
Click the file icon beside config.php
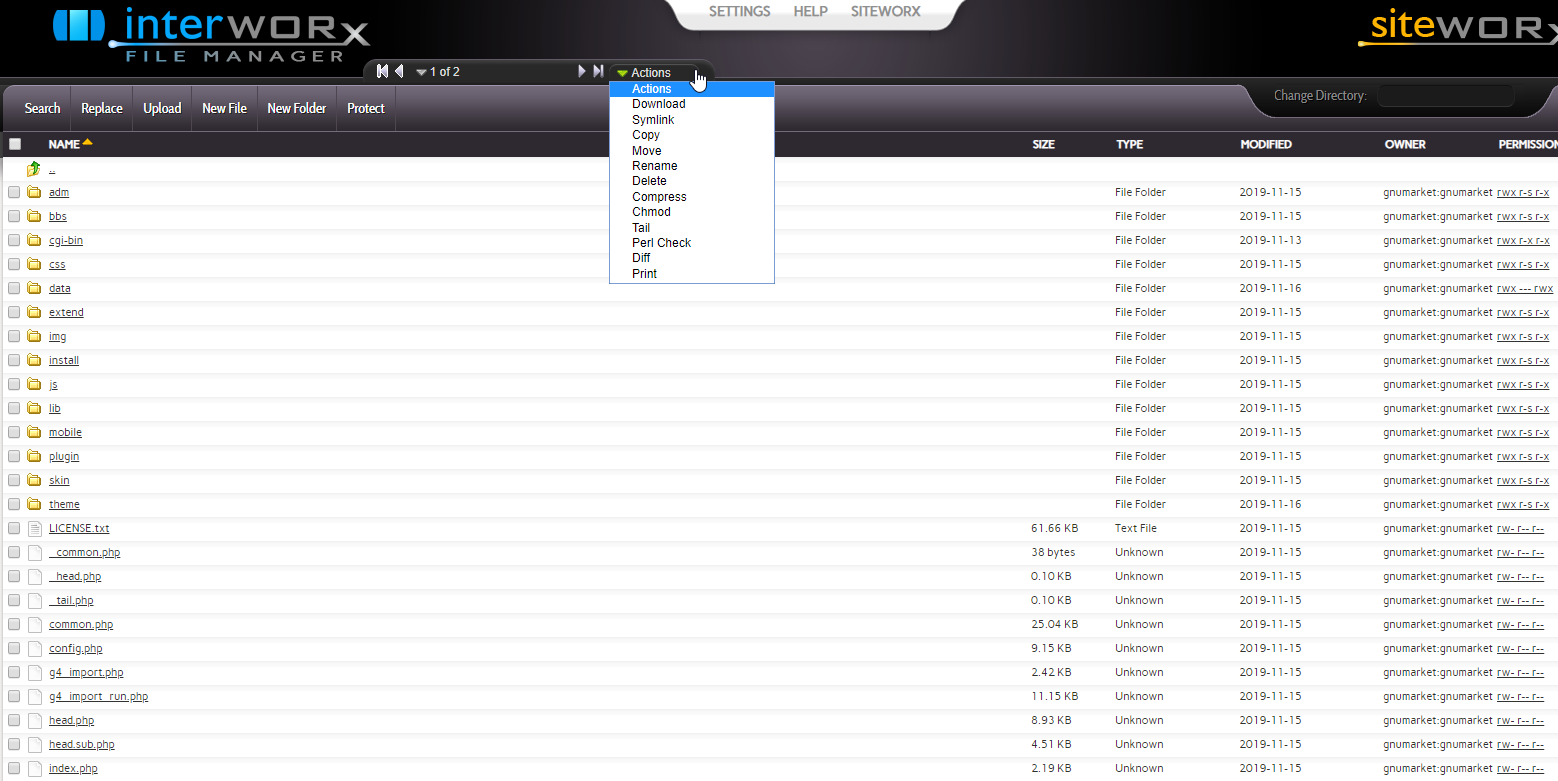click(x=34, y=648)
